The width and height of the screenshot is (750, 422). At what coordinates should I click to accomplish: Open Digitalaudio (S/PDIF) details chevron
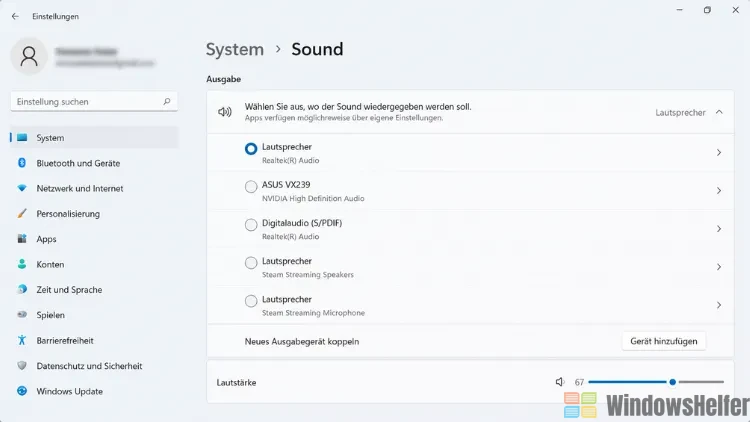tap(719, 229)
